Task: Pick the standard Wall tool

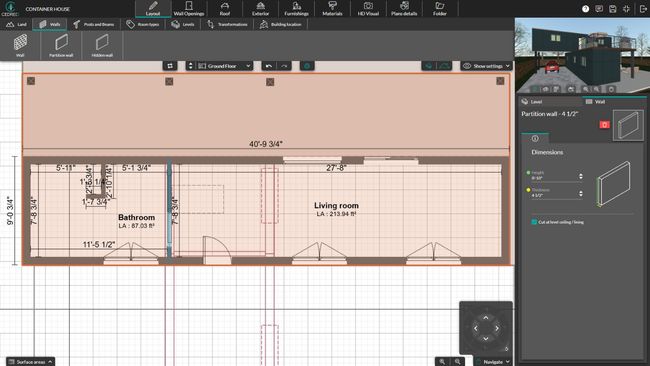Action: tap(20, 45)
